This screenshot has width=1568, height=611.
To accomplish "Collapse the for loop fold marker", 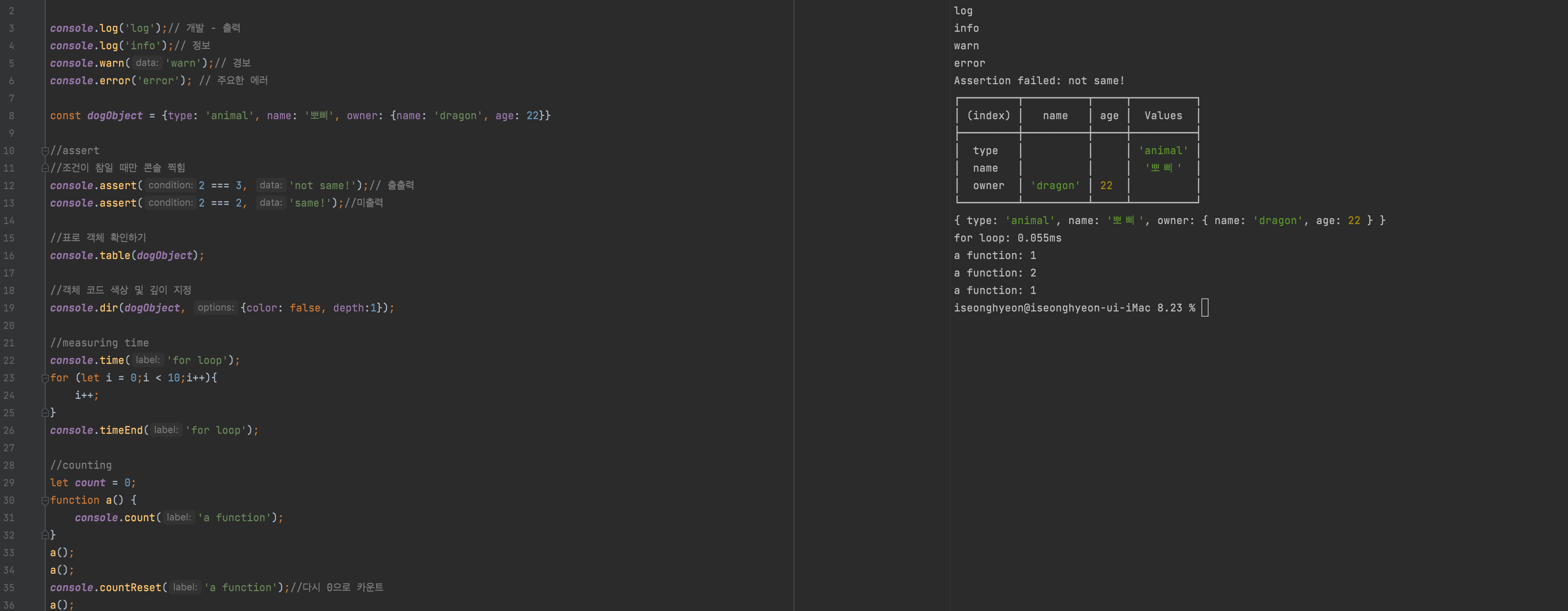I will [x=44, y=378].
